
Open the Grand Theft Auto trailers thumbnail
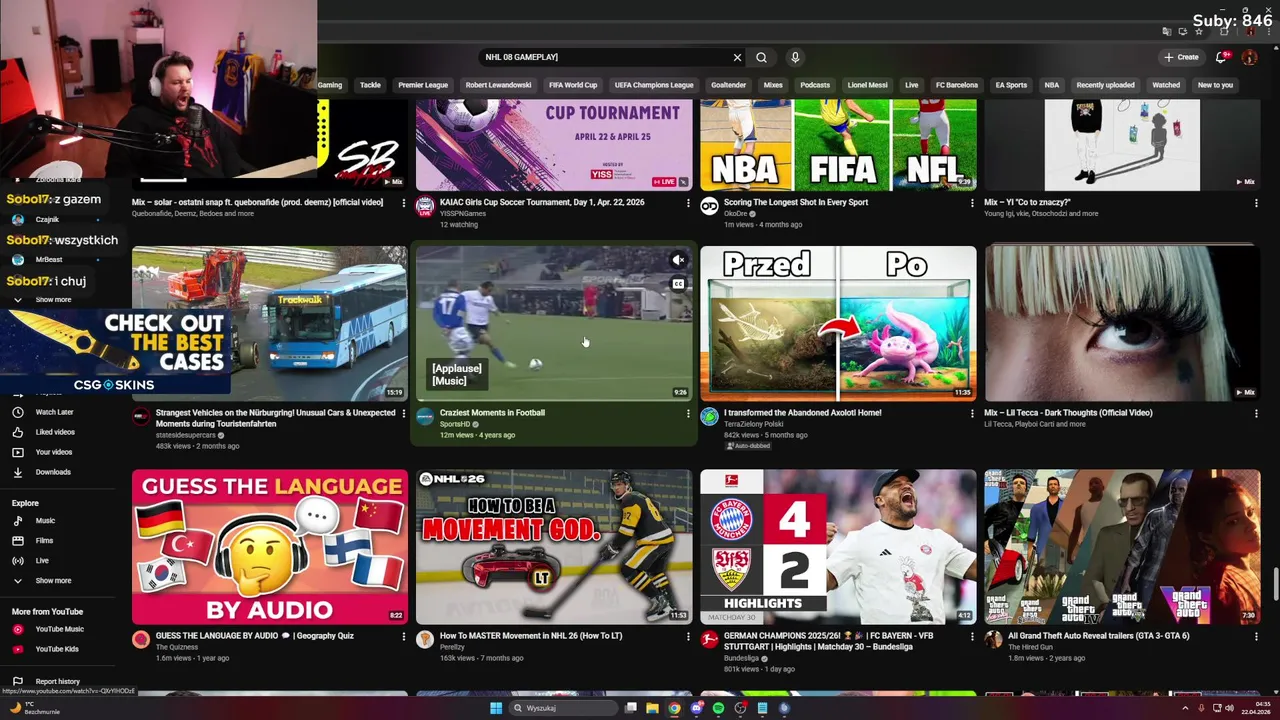point(1122,547)
